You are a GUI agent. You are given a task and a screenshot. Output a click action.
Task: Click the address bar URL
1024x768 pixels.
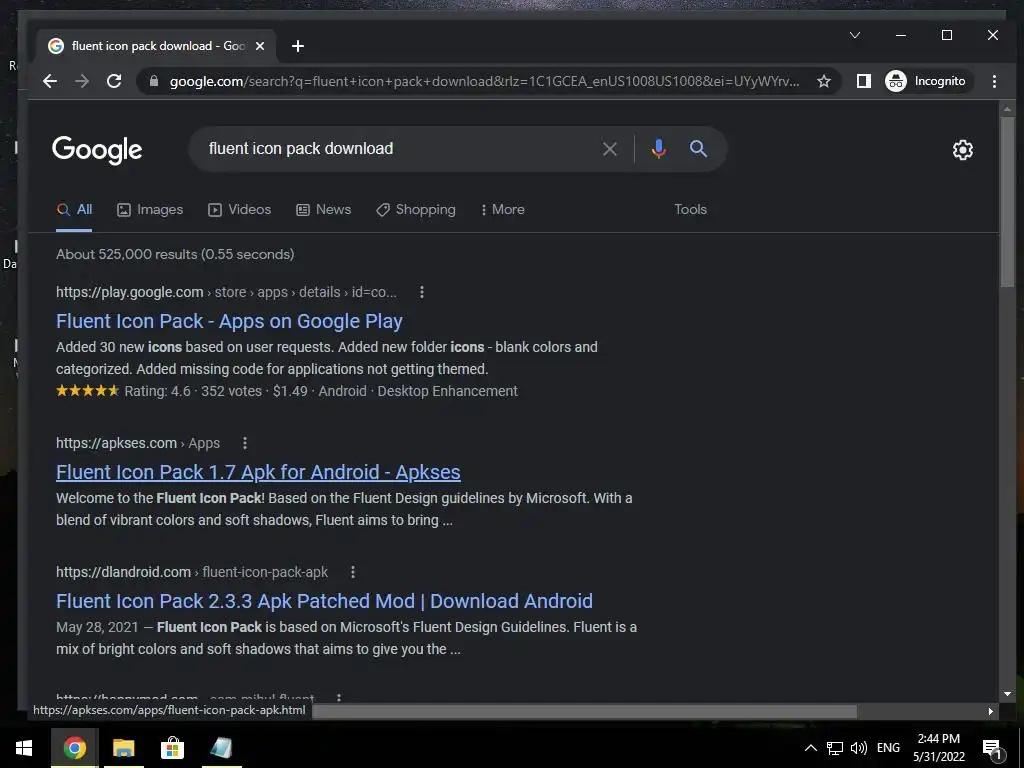point(484,81)
